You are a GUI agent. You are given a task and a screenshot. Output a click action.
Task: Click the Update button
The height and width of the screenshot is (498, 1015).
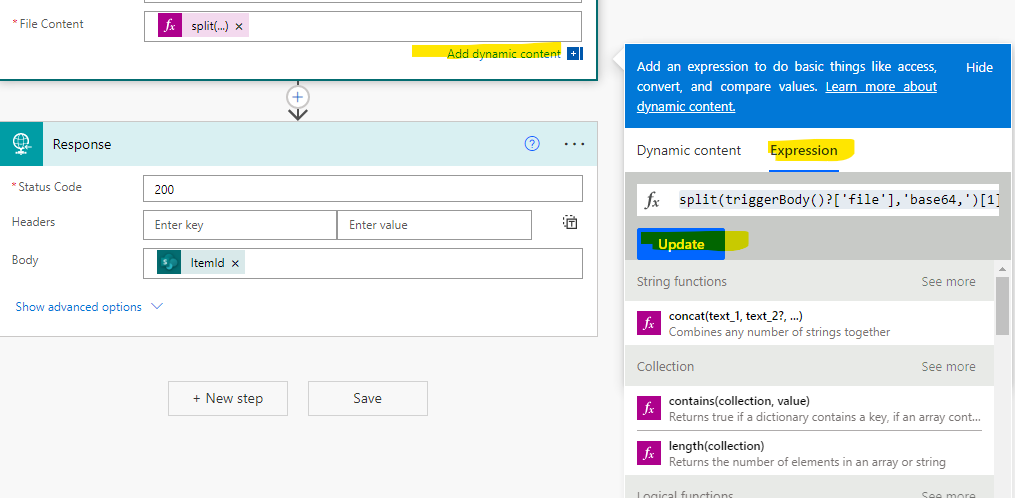coord(681,244)
